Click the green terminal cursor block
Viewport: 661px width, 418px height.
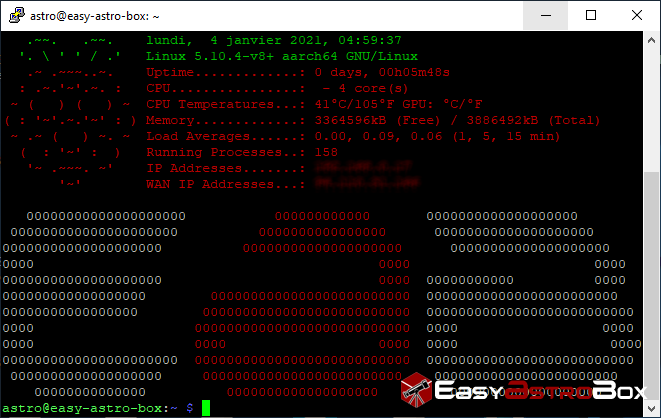(x=206, y=408)
